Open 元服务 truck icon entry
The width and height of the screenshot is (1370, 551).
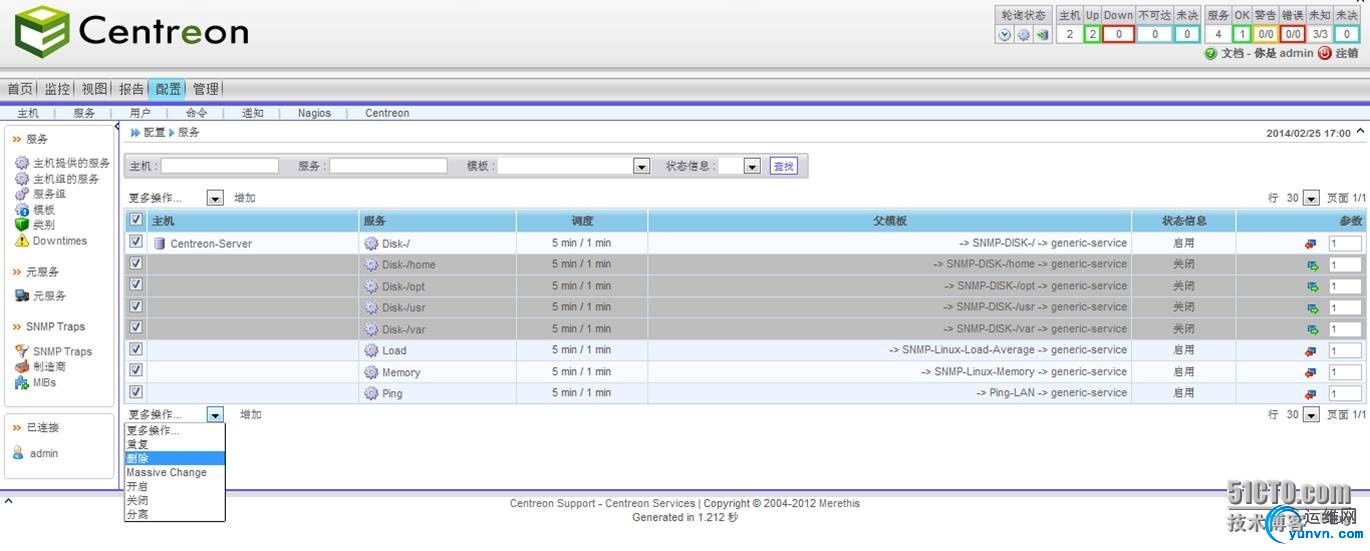(x=22, y=296)
